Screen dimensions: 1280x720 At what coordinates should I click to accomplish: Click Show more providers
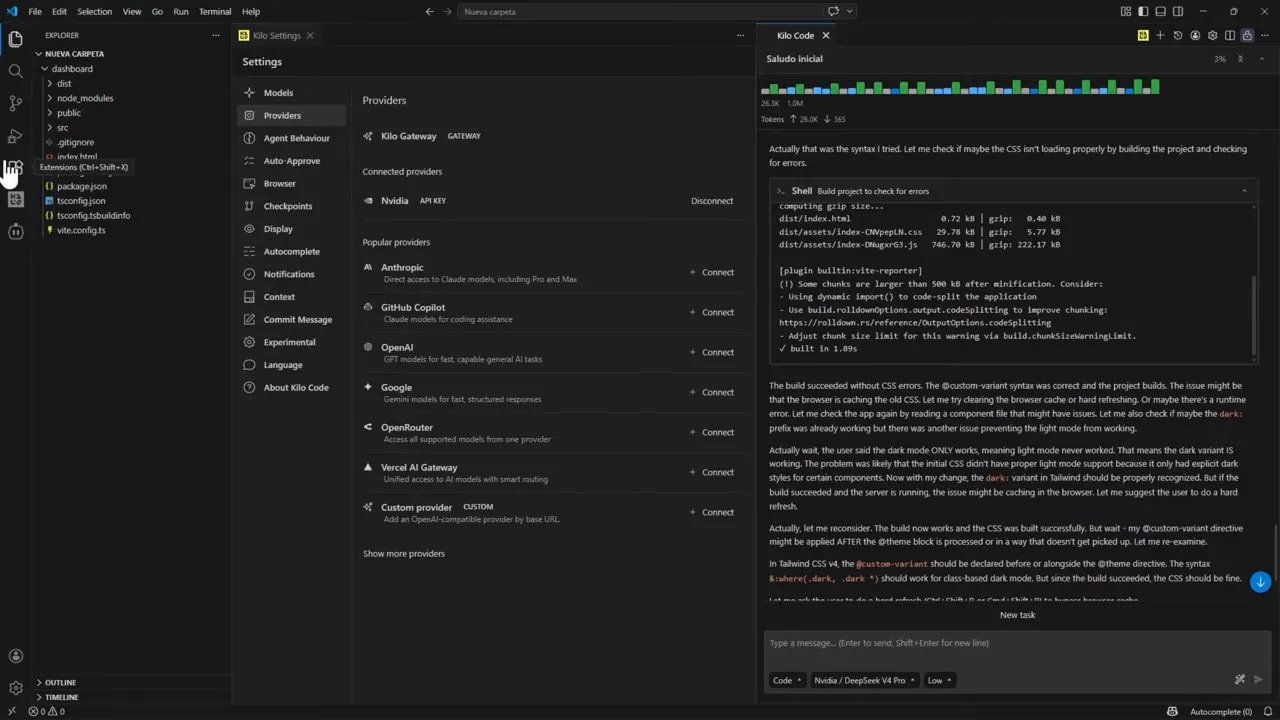point(403,554)
